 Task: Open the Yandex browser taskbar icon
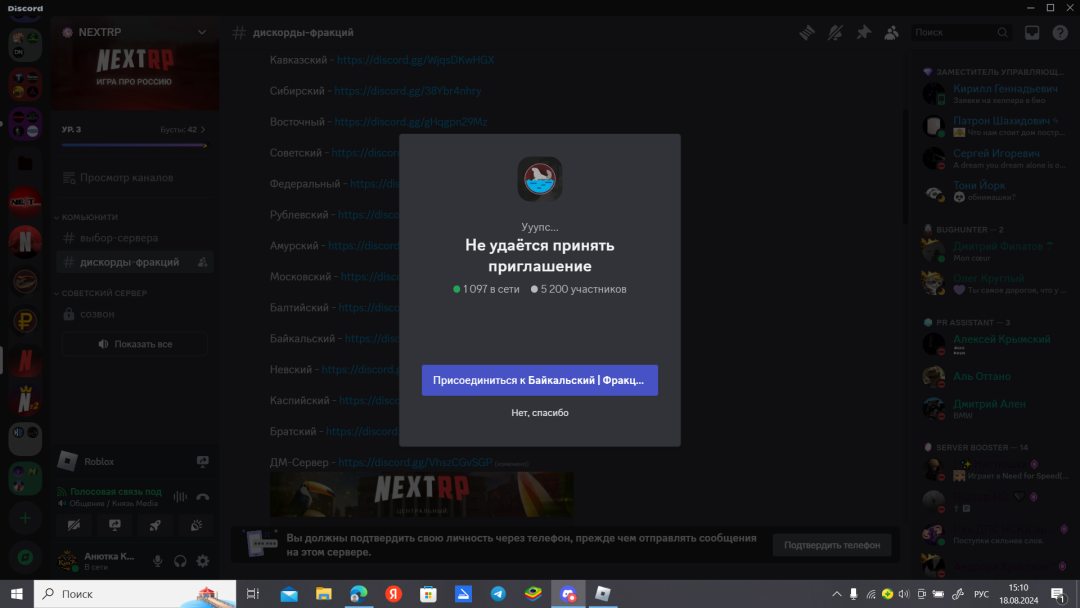click(x=393, y=594)
